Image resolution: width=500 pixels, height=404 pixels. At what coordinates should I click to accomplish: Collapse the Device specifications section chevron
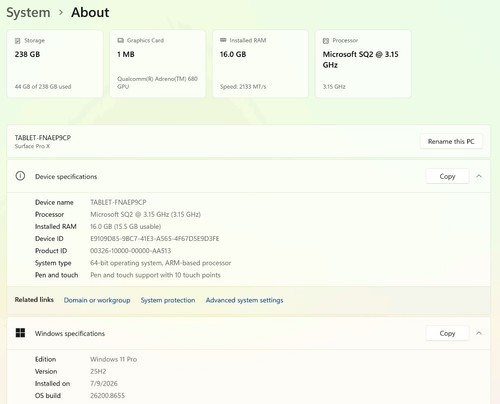(479, 176)
